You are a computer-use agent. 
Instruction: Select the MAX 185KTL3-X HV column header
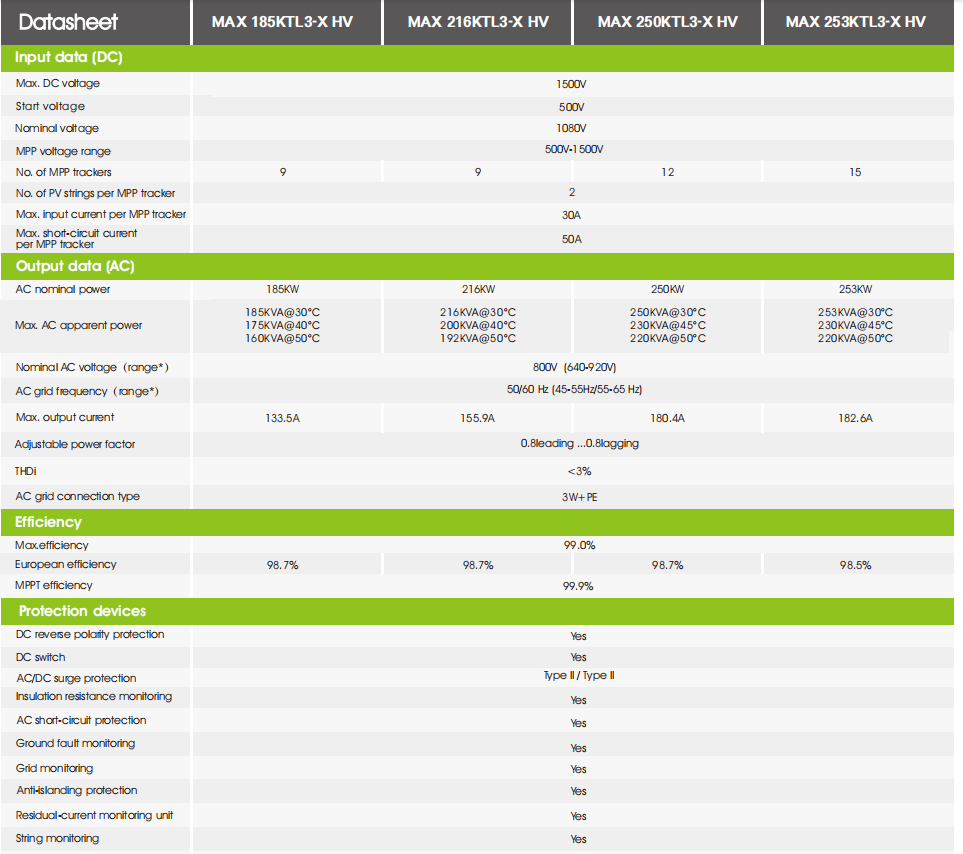point(282,22)
